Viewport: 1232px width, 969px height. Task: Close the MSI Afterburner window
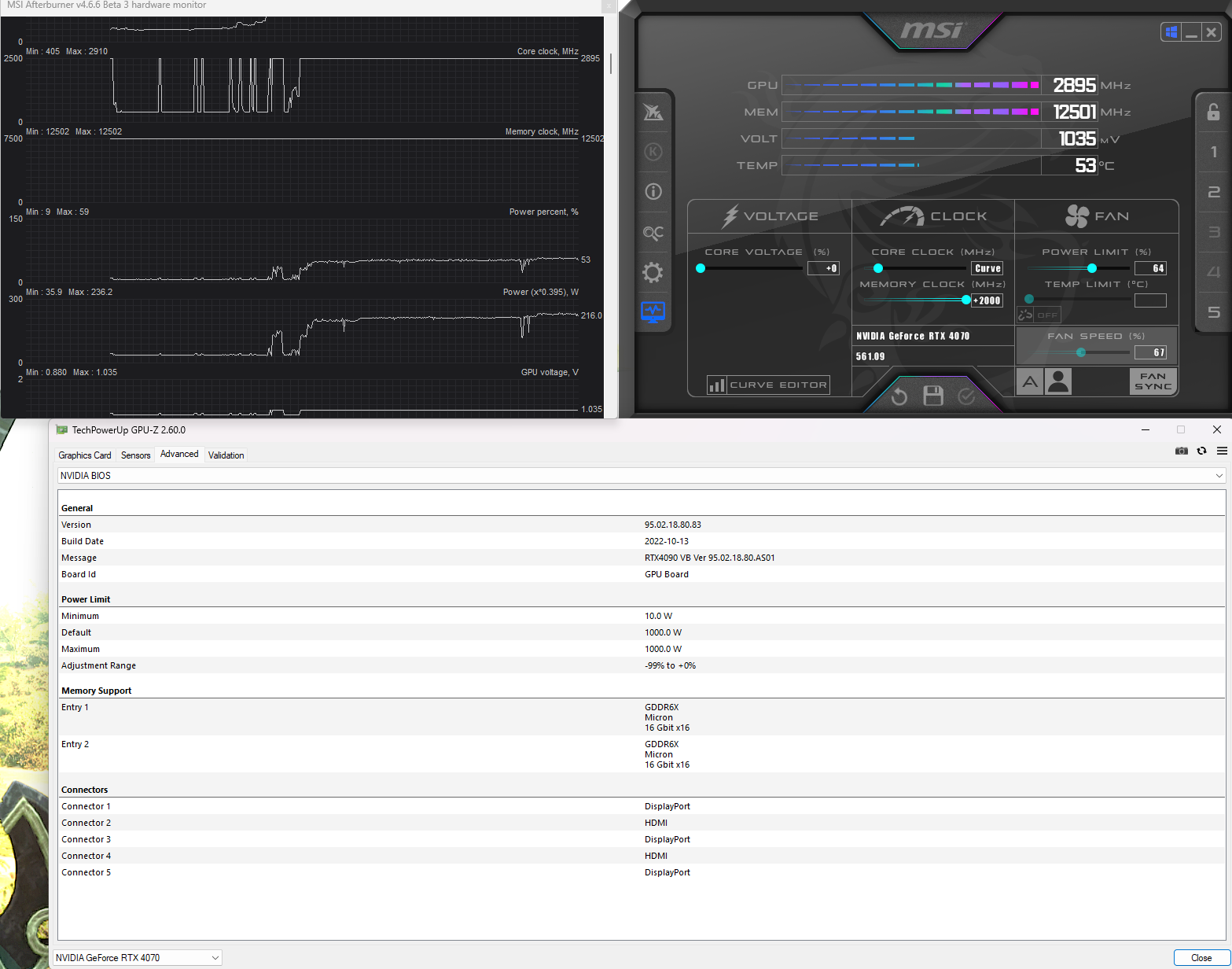click(1212, 32)
